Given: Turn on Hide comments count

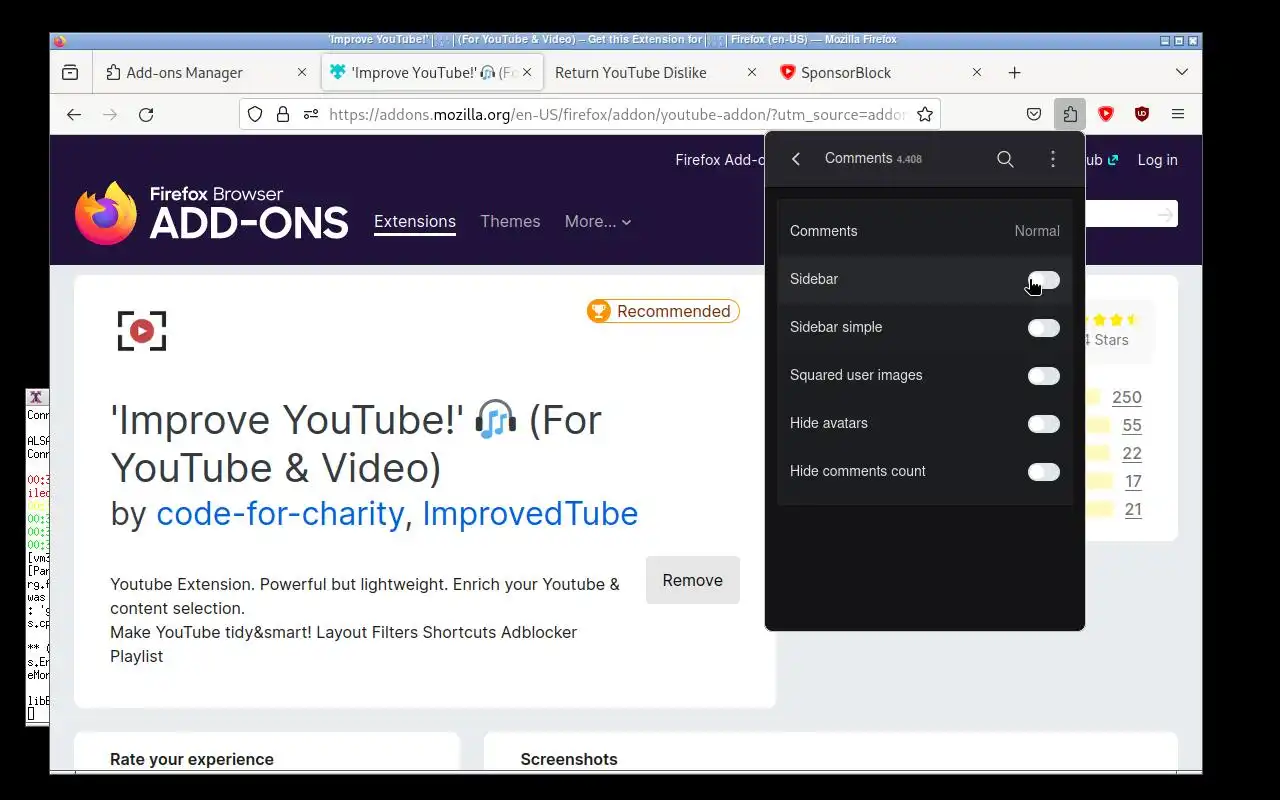Looking at the screenshot, I should (x=1043, y=472).
